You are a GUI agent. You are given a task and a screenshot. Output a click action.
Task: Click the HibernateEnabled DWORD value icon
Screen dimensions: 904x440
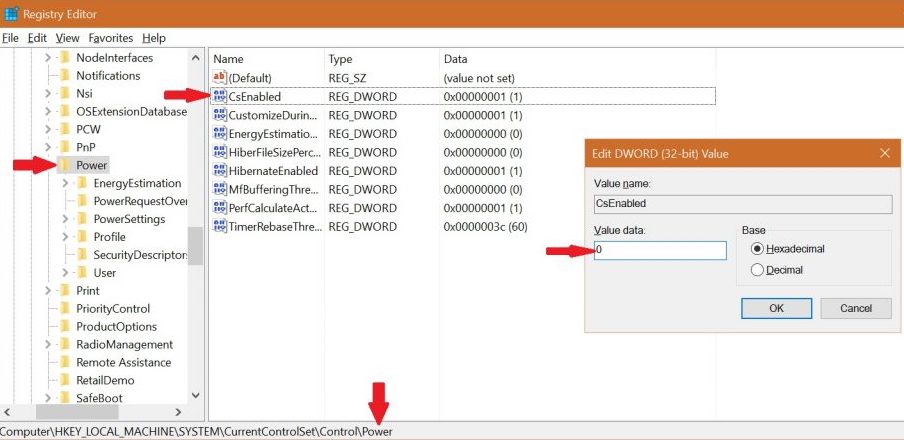point(220,170)
